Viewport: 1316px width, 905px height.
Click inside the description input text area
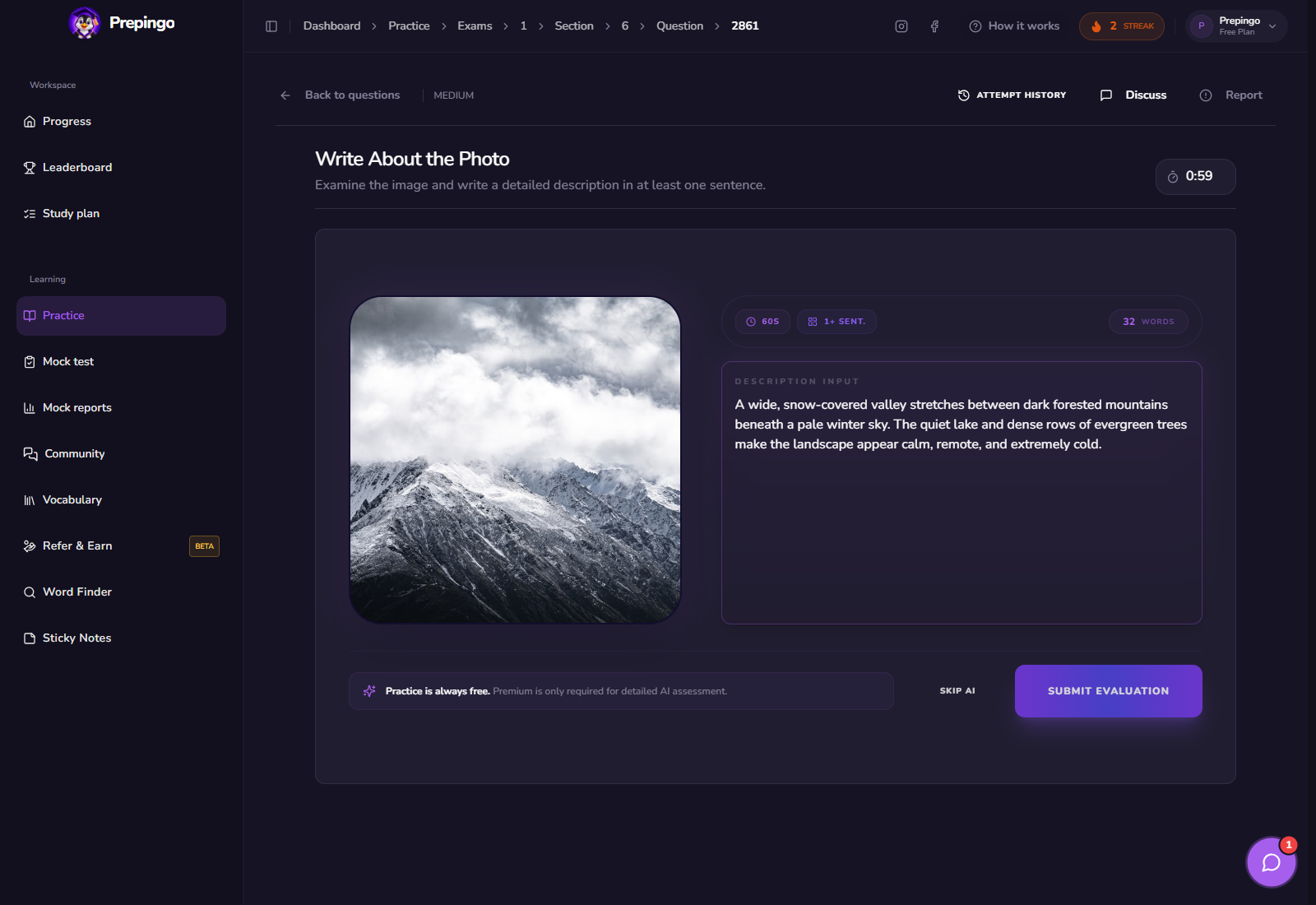pyautogui.click(x=962, y=493)
